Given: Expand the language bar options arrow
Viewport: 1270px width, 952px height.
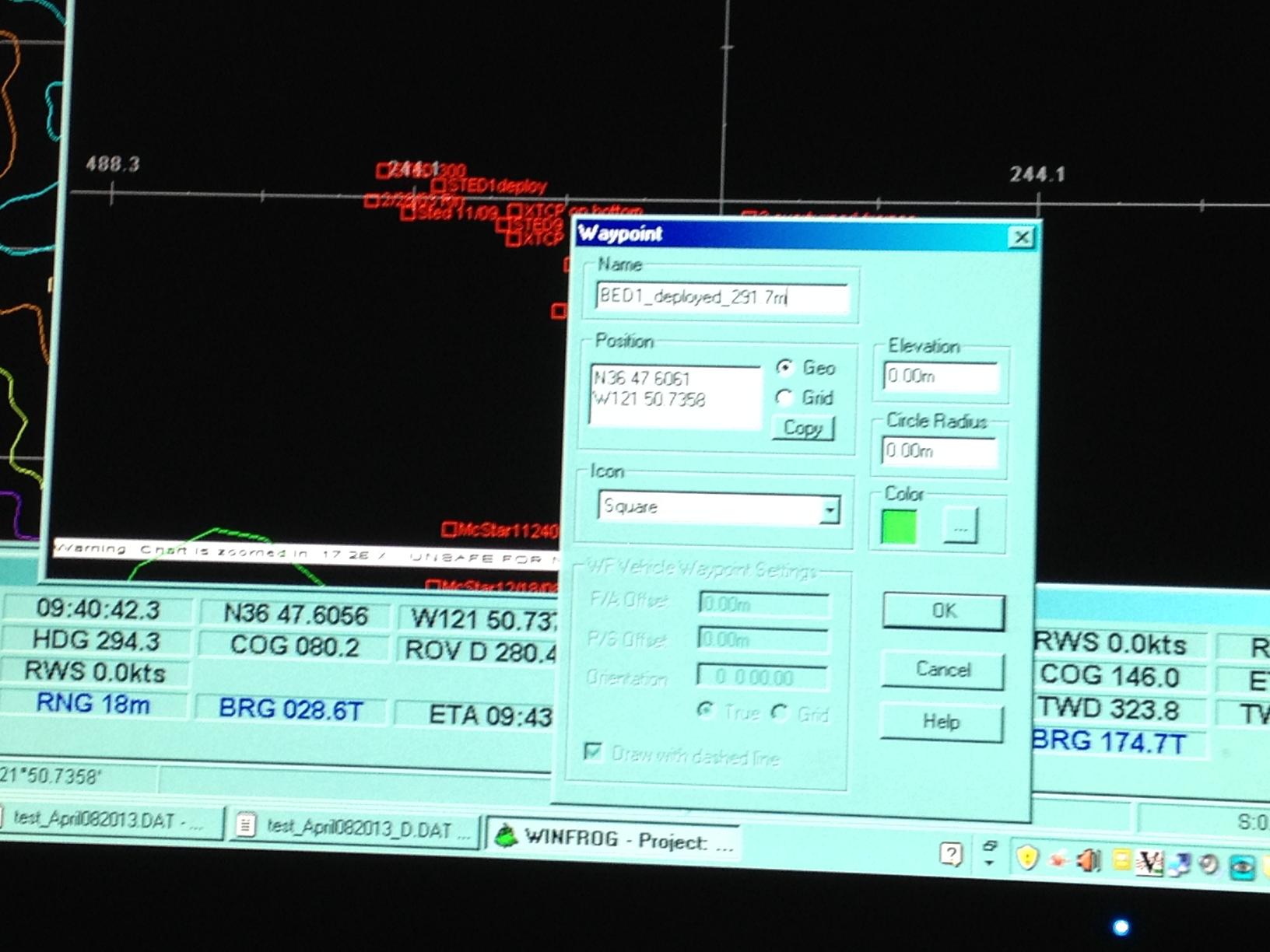Looking at the screenshot, I should pos(989,863).
